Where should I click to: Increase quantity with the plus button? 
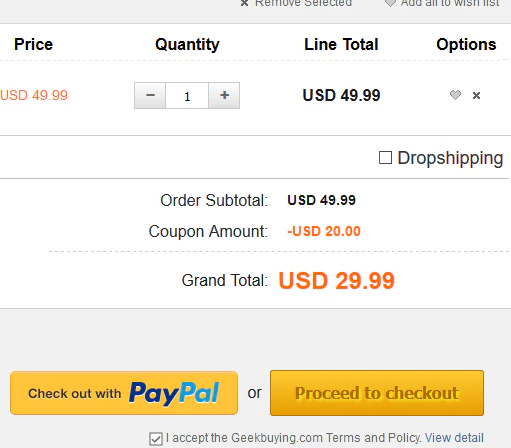(x=224, y=95)
